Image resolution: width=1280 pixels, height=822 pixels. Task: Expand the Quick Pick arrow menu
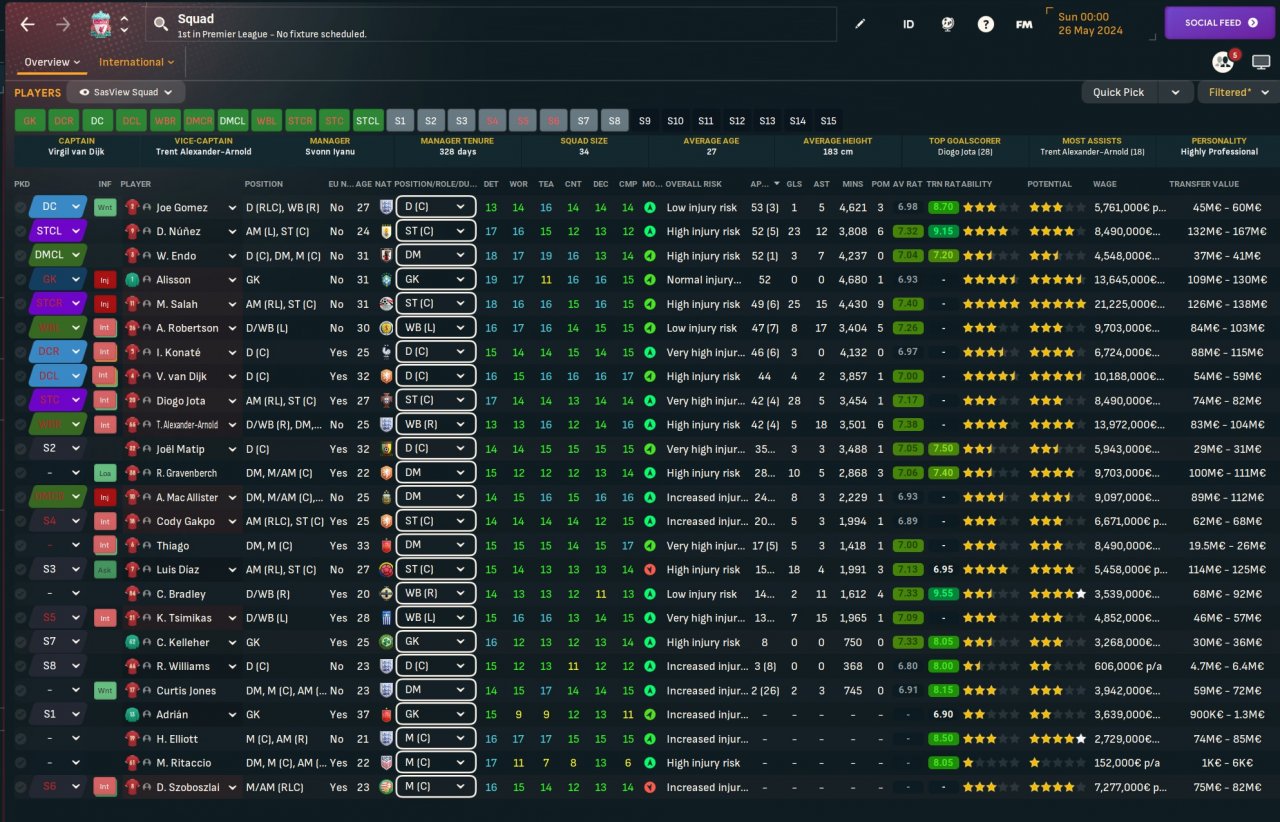click(x=1174, y=93)
